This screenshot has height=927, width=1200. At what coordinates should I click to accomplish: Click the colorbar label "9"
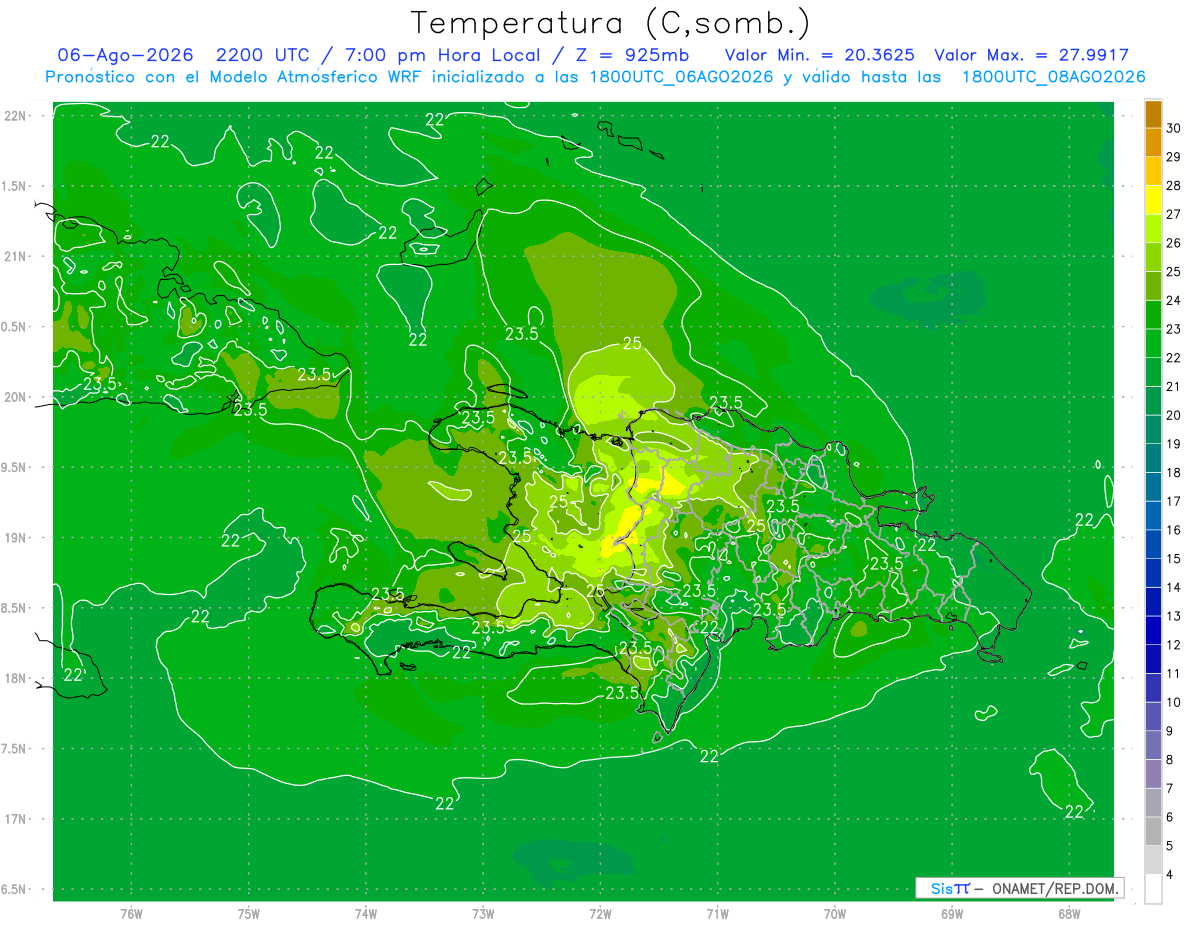pos(1170,732)
